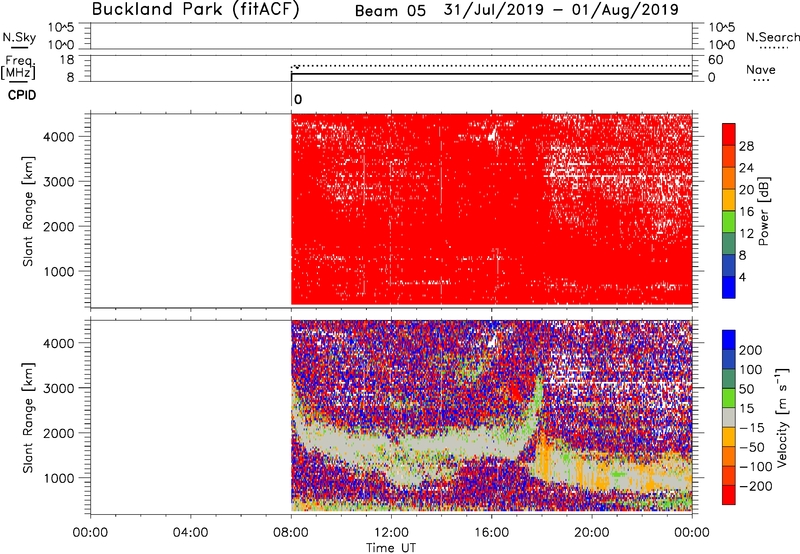Pick the teal 8–12 dB power colorbar segment
Image resolution: width=800 pixels, height=554 pixels.
pos(729,243)
